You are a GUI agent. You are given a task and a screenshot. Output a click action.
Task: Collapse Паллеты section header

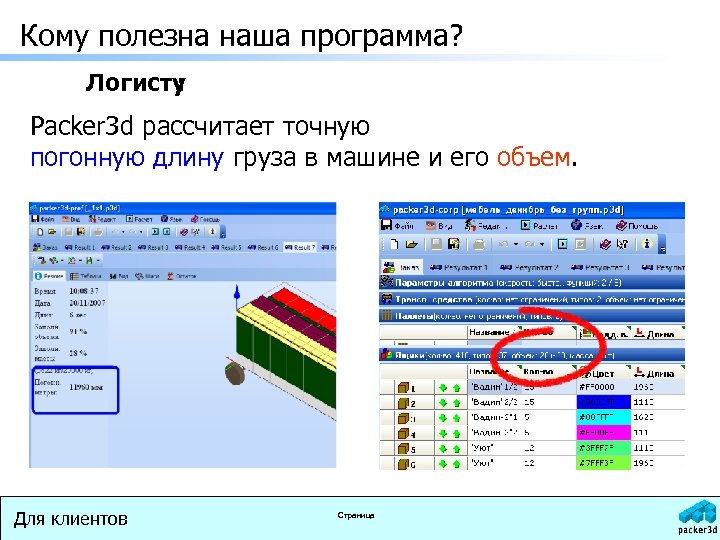pyautogui.click(x=532, y=316)
